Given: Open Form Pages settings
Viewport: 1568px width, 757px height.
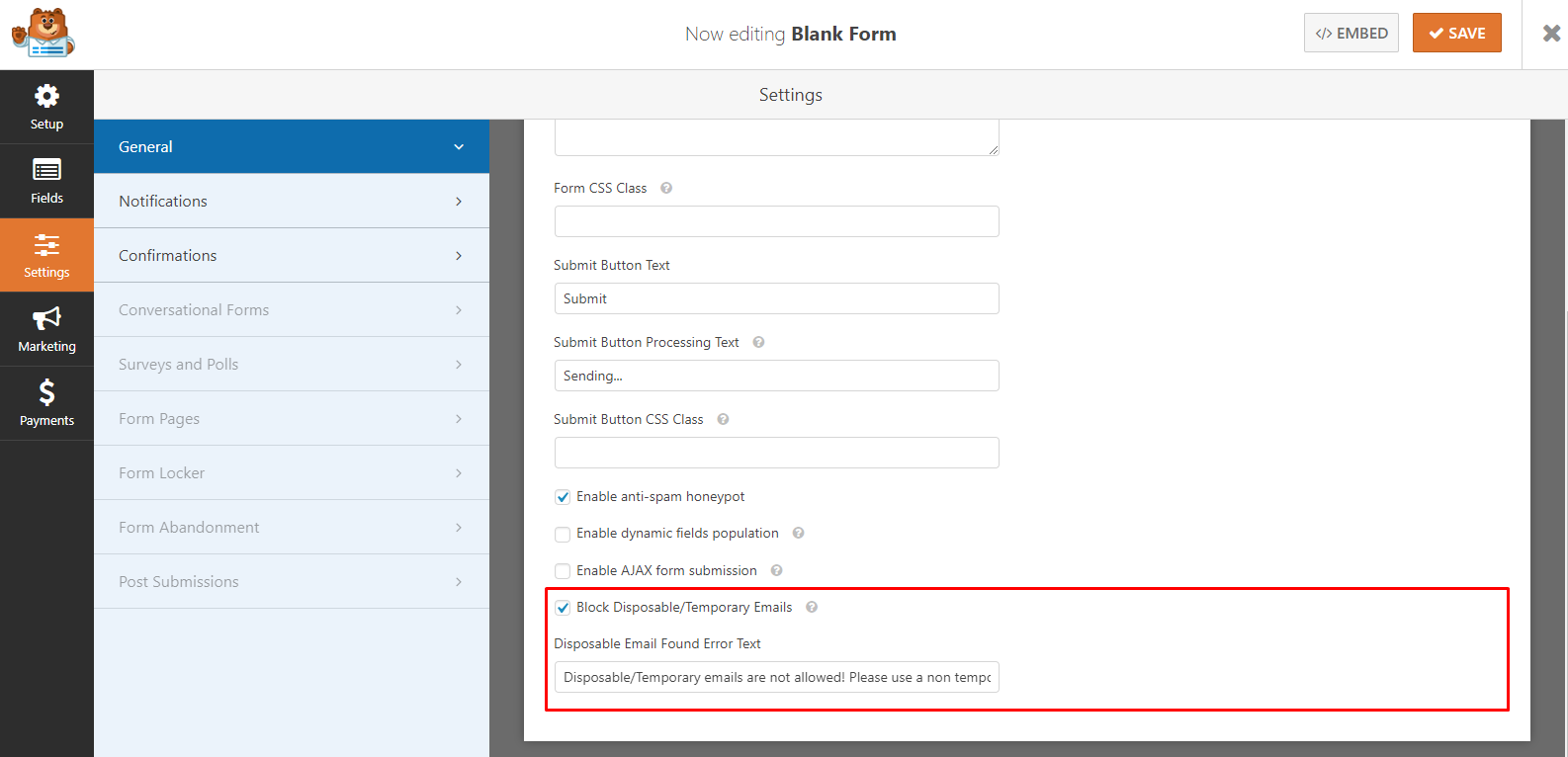Looking at the screenshot, I should coord(292,418).
